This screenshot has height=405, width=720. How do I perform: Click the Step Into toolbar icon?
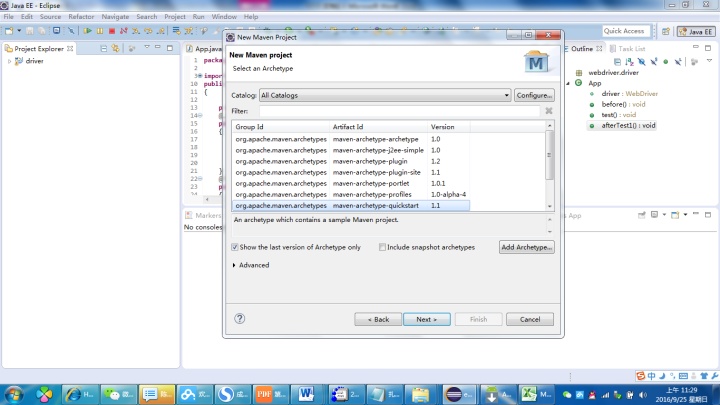[x=136, y=31]
